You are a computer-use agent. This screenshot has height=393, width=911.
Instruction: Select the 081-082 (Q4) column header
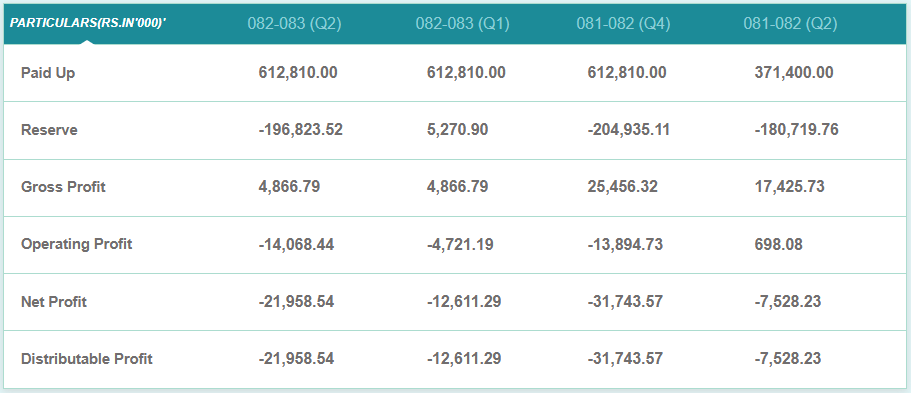click(623, 24)
